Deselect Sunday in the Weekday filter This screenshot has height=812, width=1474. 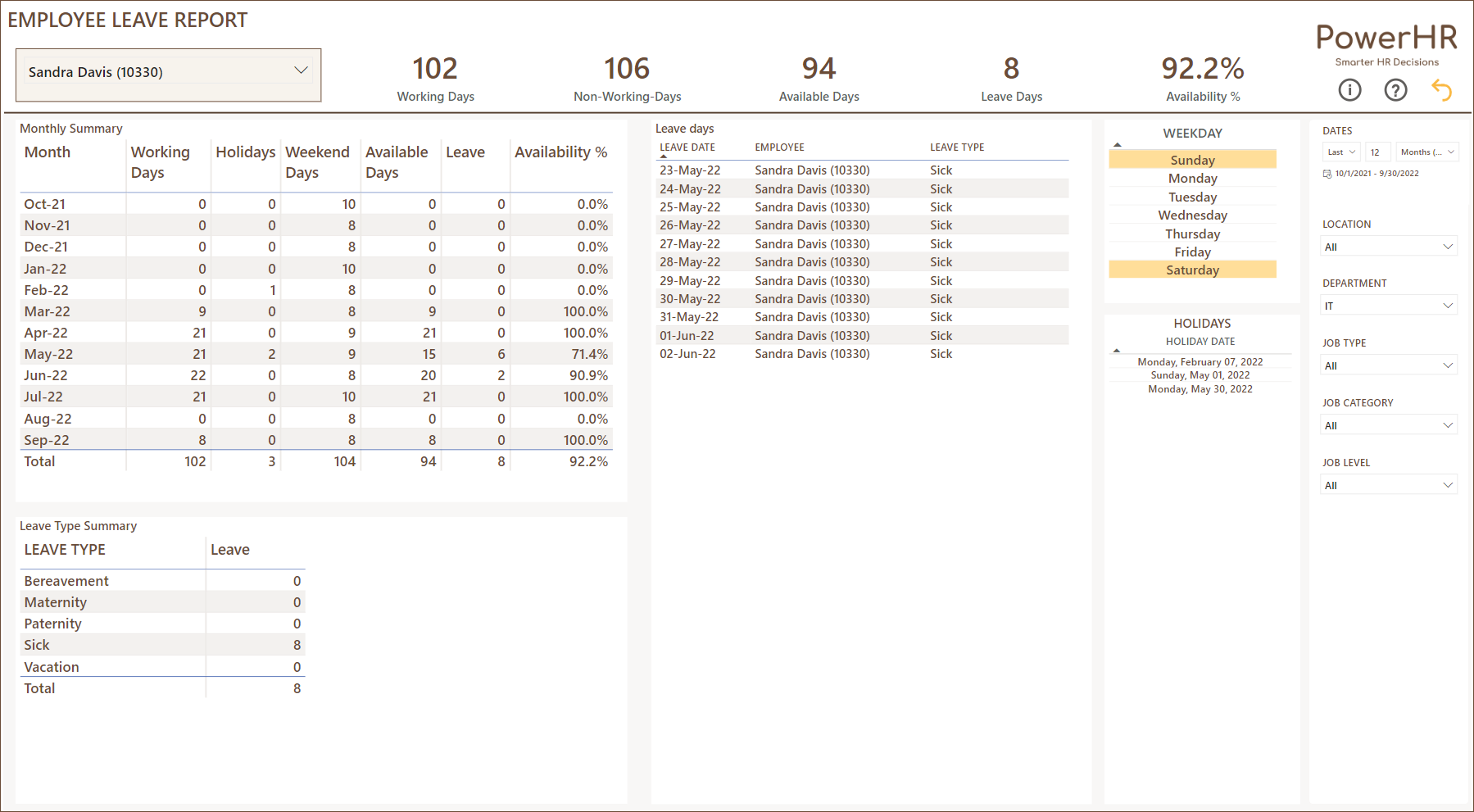1192,159
